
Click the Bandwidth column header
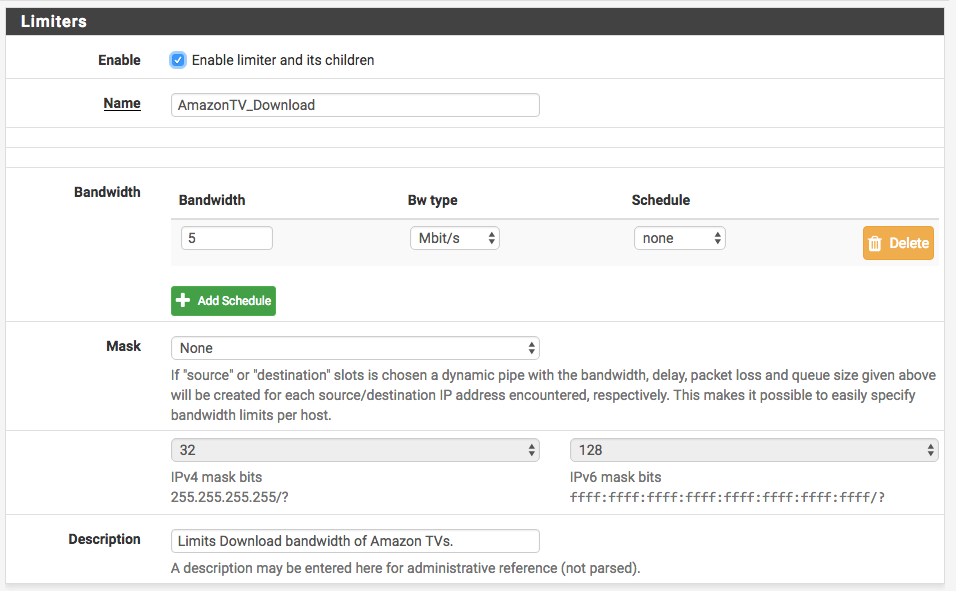212,200
